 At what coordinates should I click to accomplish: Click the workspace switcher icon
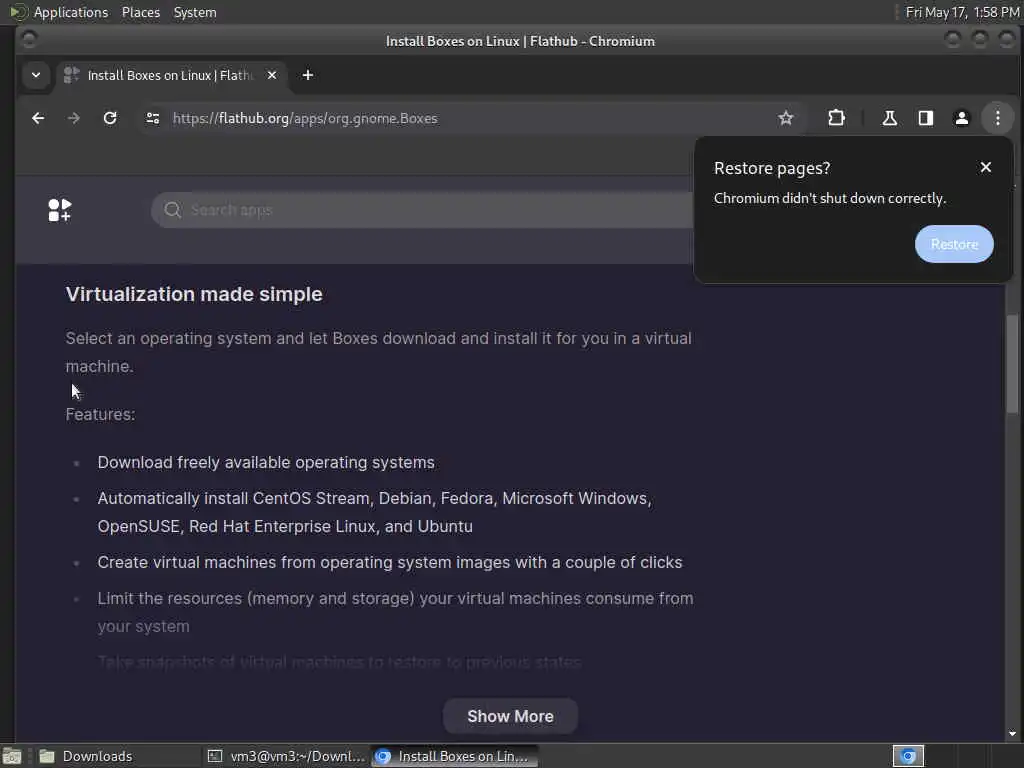908,756
